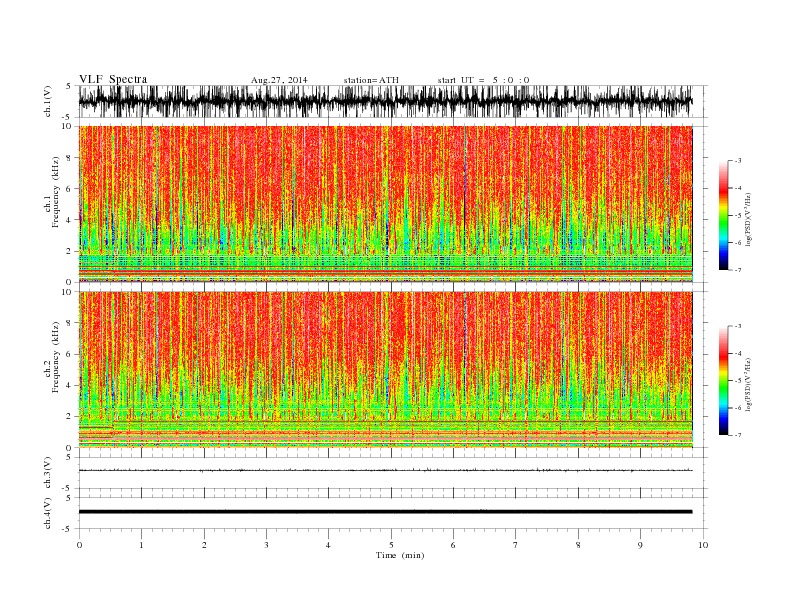
Task: Click the log(PSD) label beside ch.2 colorbar
Action: [x=748, y=384]
